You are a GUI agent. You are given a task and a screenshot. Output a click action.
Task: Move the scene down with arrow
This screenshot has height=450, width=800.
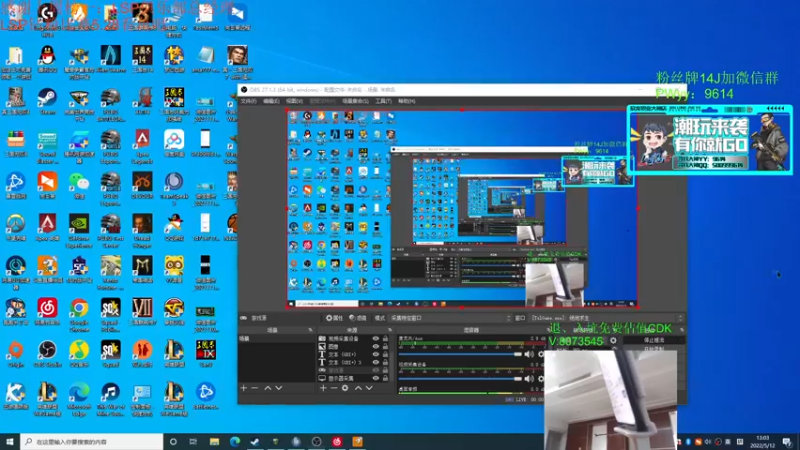tap(279, 388)
